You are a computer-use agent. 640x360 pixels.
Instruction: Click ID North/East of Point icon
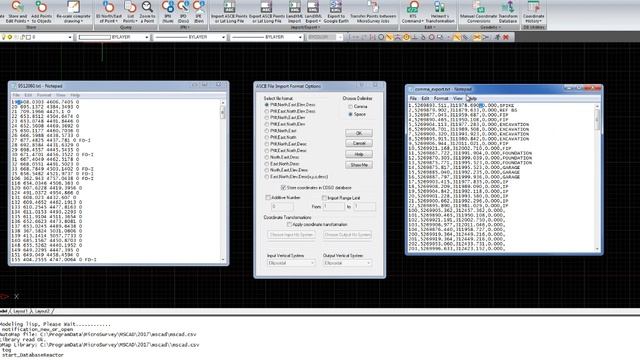click(109, 12)
